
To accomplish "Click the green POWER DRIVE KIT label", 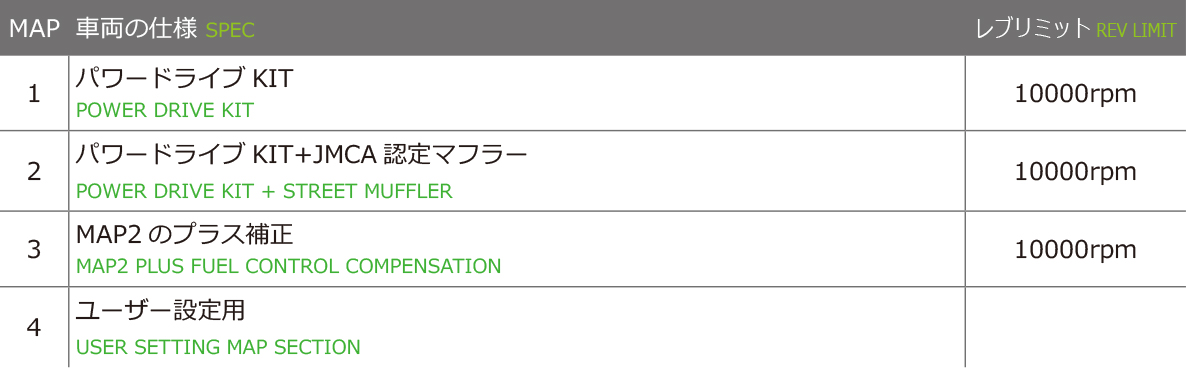I will pos(165,111).
